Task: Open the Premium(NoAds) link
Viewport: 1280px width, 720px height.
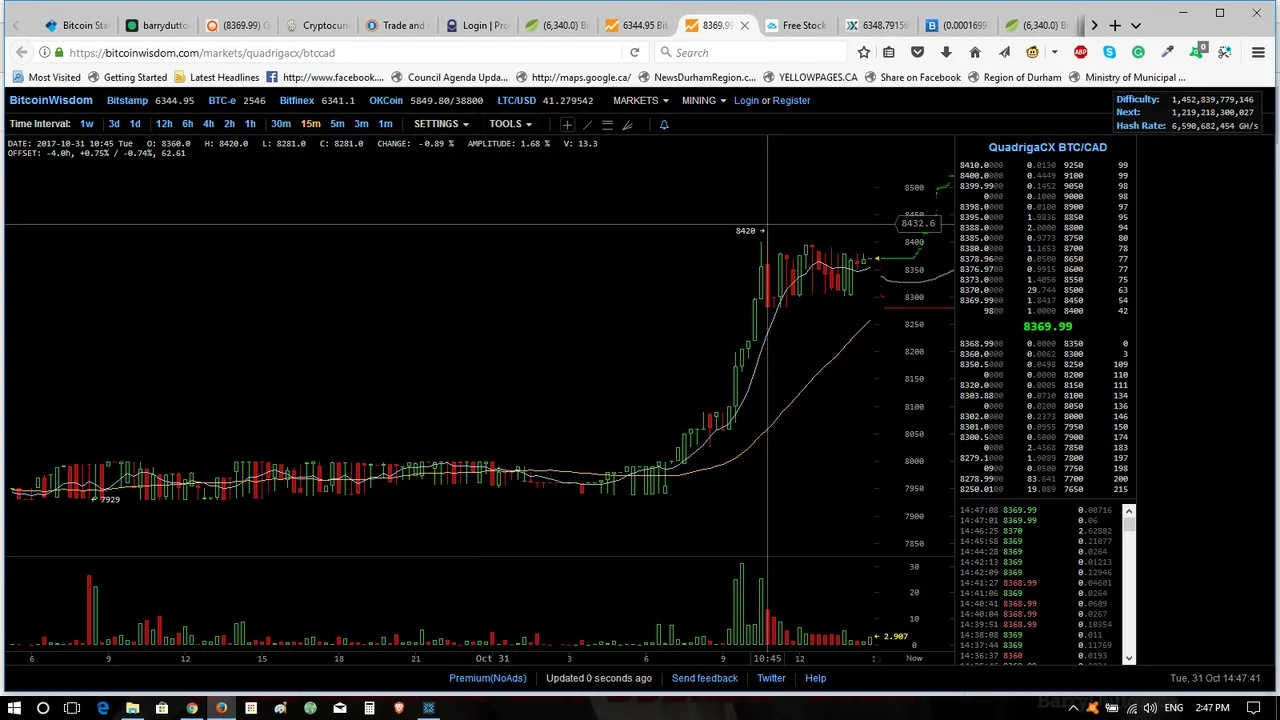Action: (488, 678)
